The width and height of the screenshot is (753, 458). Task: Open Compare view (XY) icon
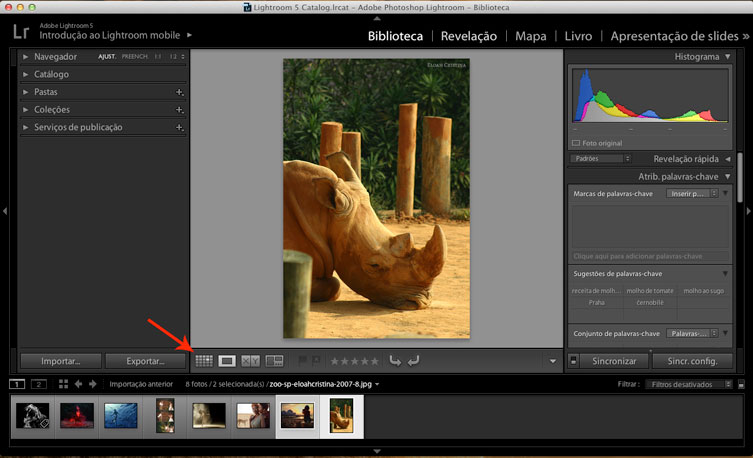click(x=251, y=360)
